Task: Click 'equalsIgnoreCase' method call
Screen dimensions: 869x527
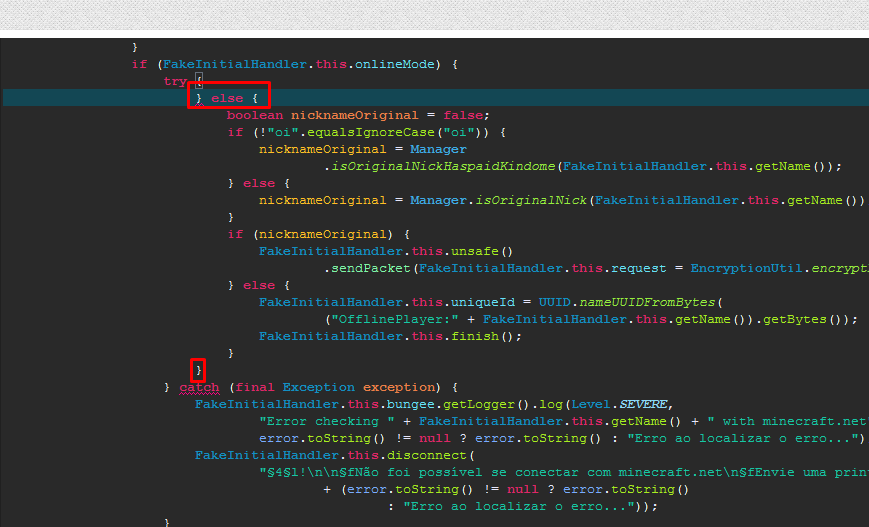Action: click(371, 132)
